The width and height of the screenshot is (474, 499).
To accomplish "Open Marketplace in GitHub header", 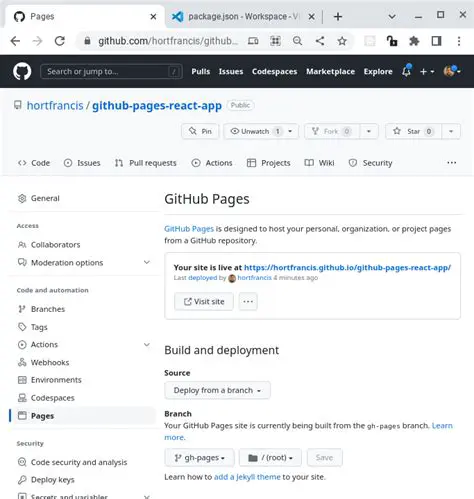I will click(330, 71).
